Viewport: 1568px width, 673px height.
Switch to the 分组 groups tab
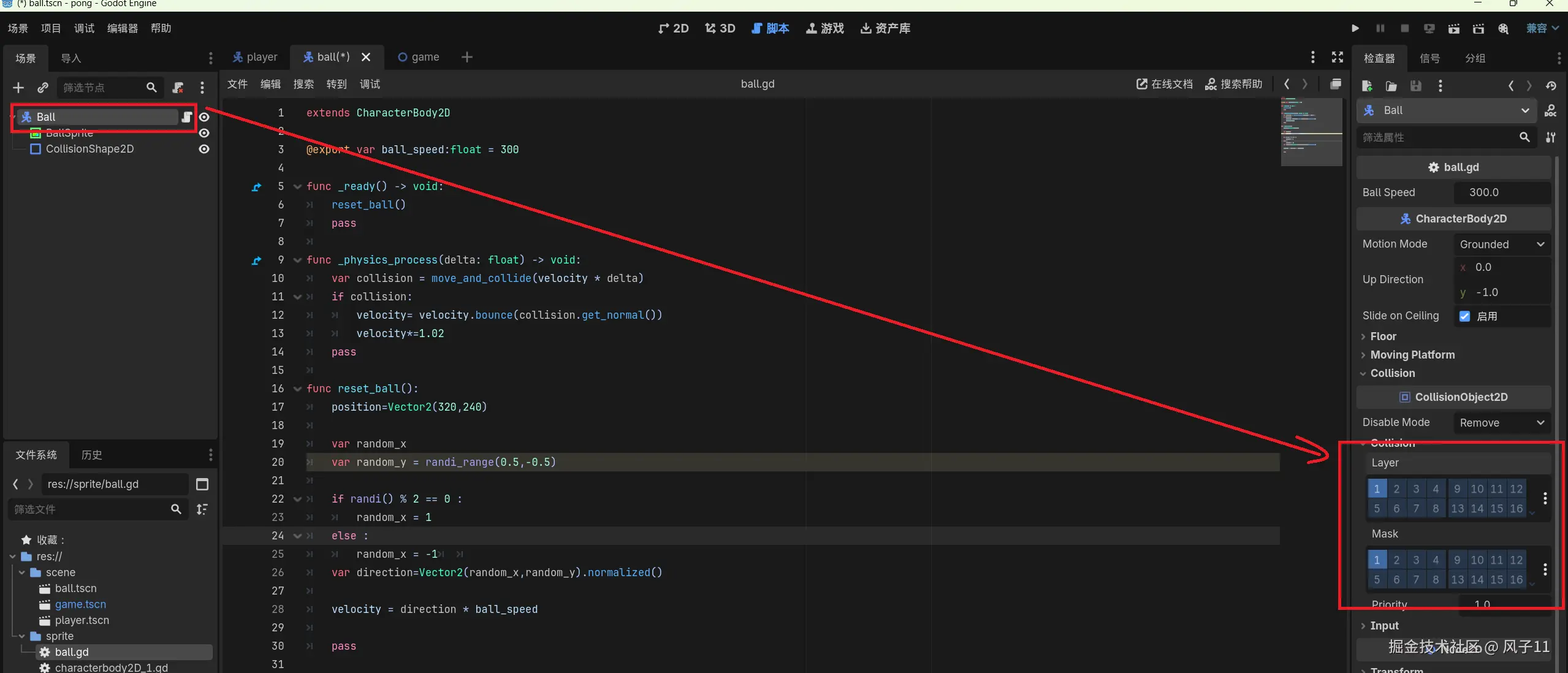click(x=1475, y=58)
